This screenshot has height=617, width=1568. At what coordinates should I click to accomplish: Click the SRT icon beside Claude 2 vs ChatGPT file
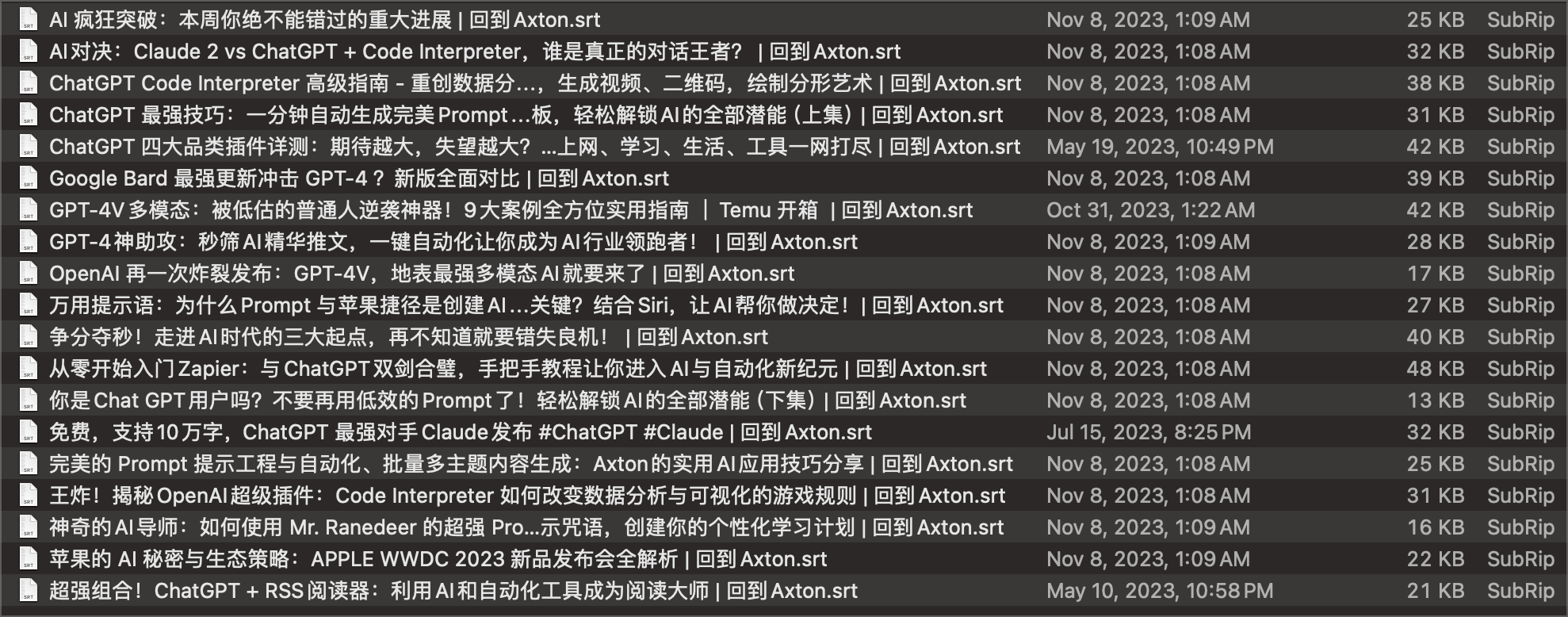coord(29,52)
